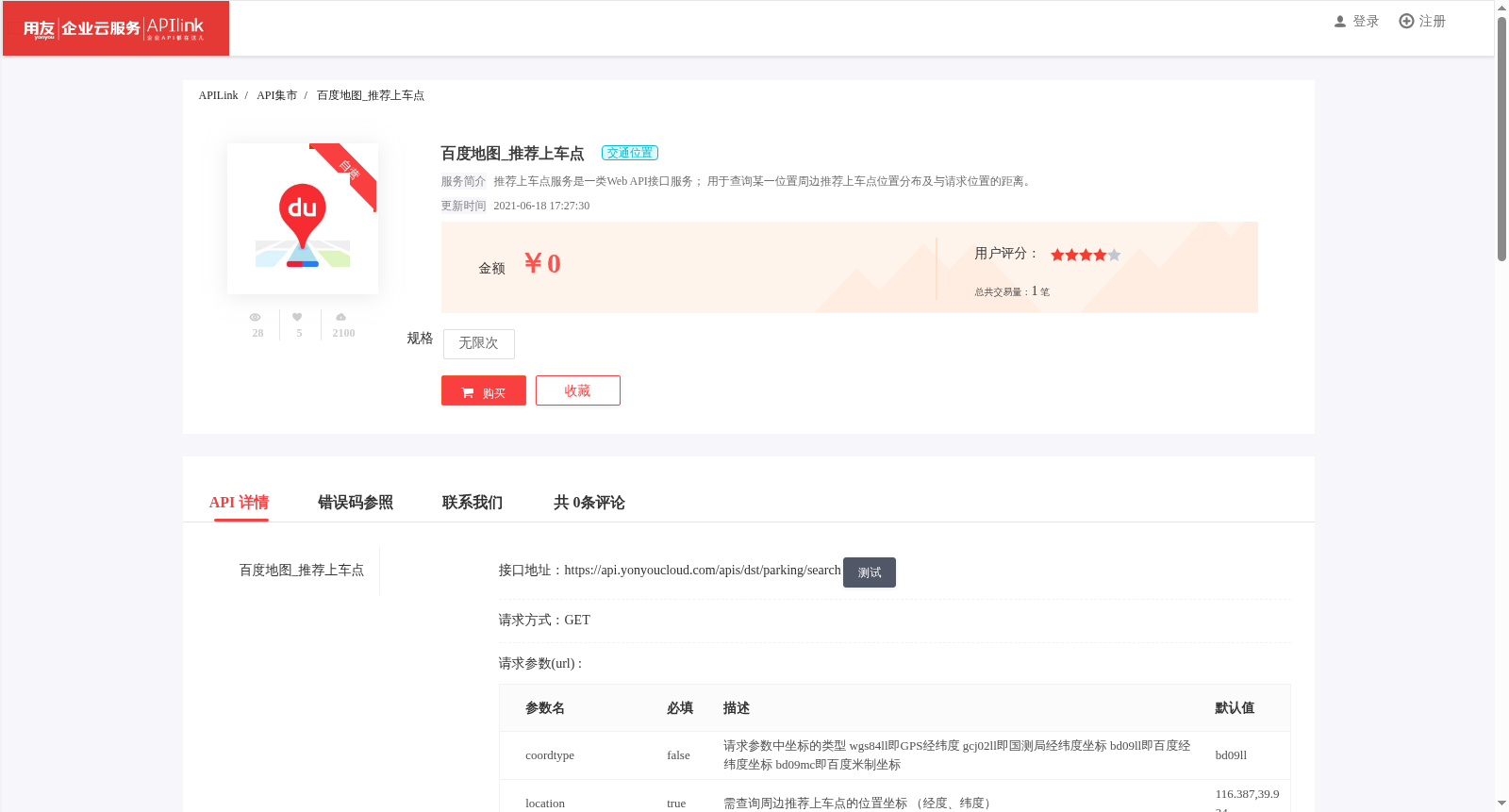
Task: Click the 参数名 column header
Action: (545, 708)
